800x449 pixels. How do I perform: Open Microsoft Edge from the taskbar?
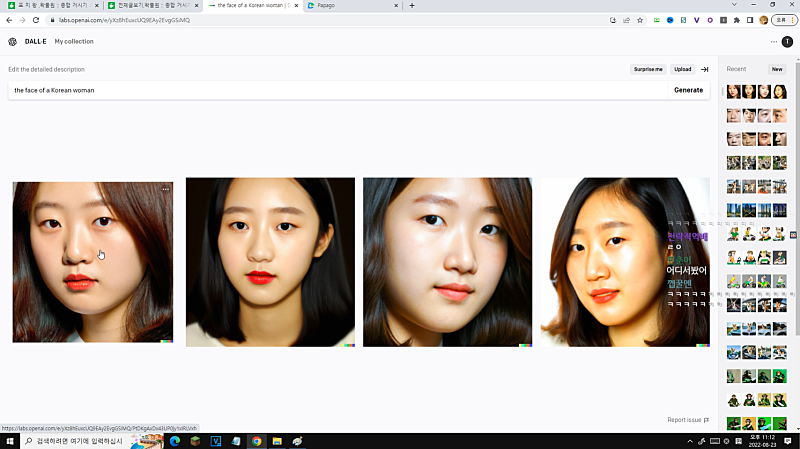[x=176, y=441]
